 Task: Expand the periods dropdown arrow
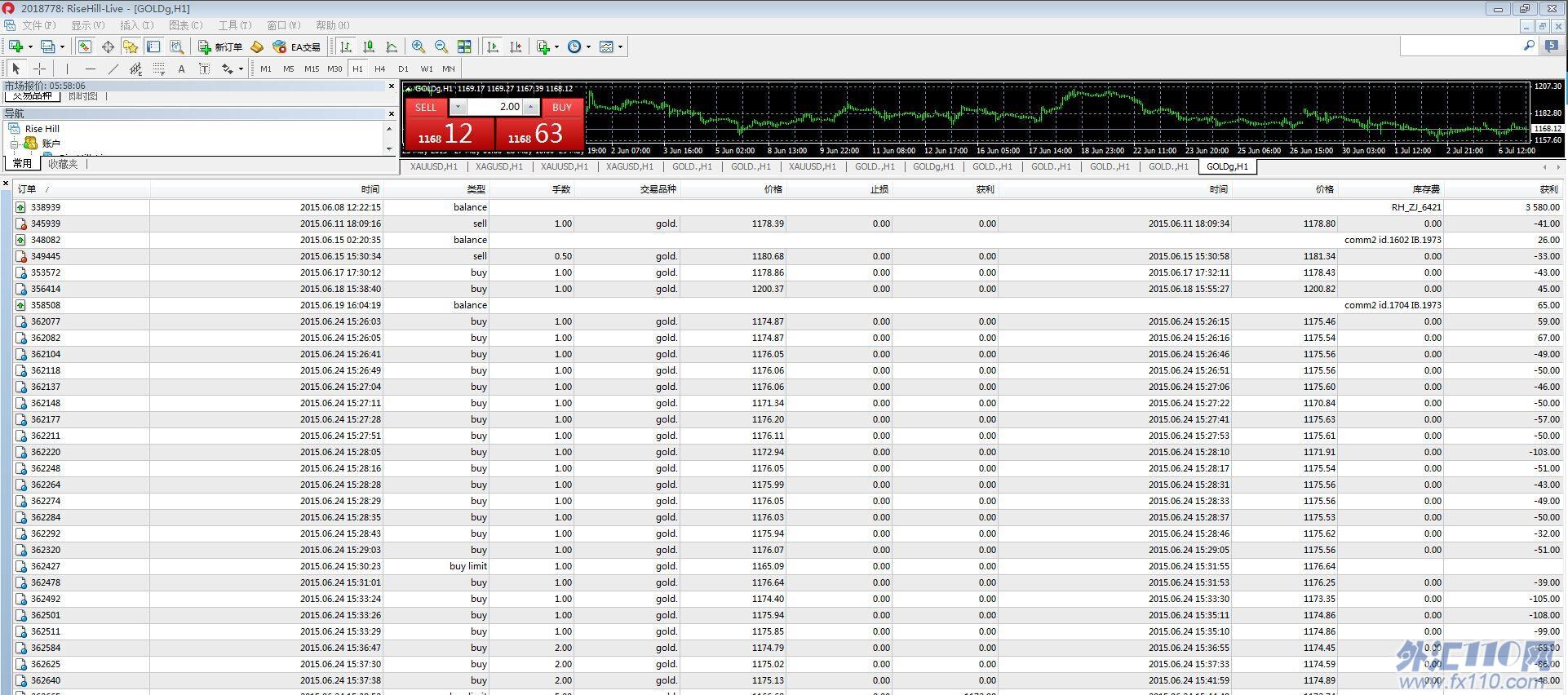[x=588, y=46]
